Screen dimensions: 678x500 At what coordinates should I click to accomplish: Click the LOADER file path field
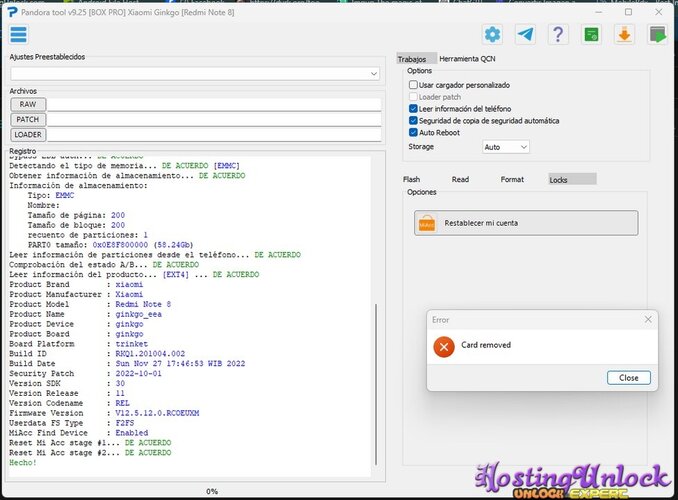(214, 135)
